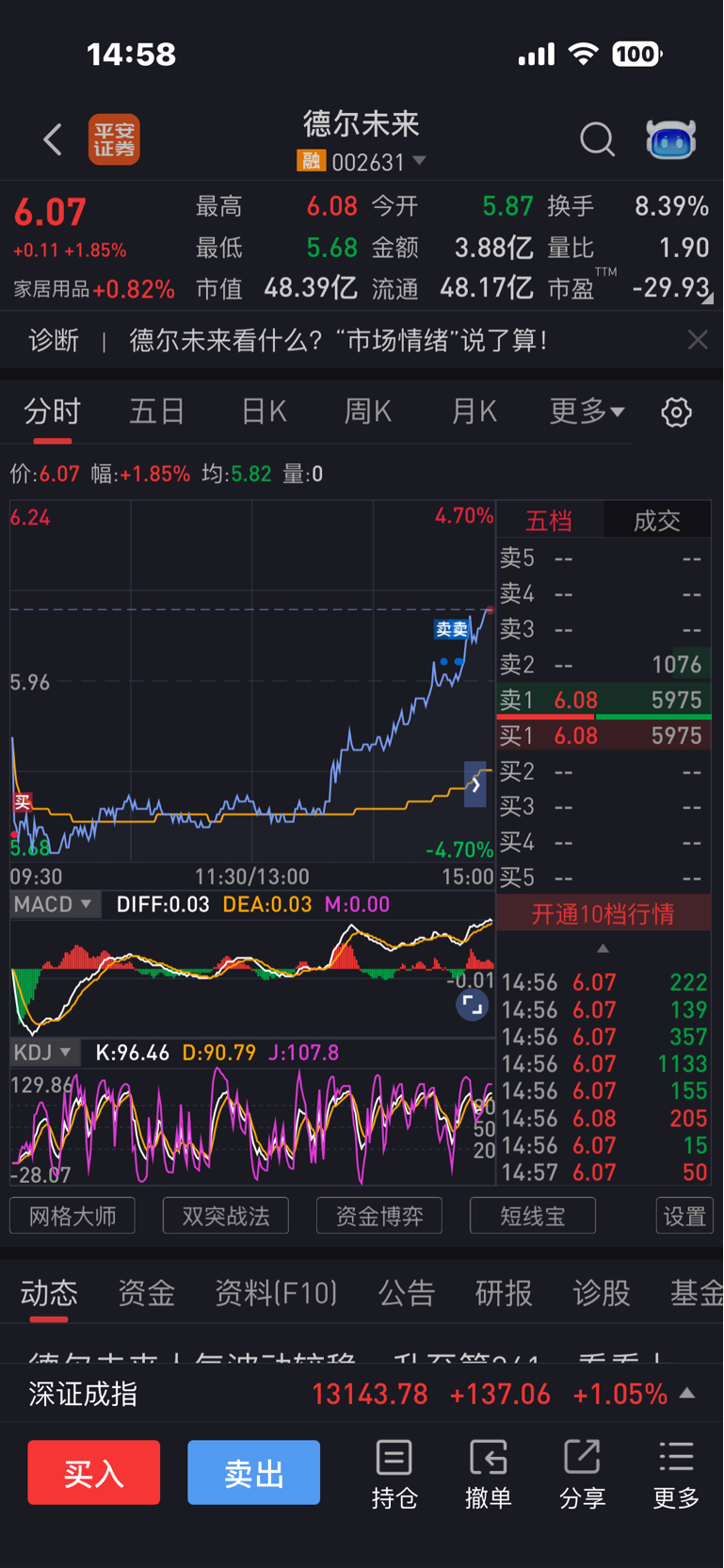
Task: Tap the 卖卖 marker on chart
Action: coord(452,629)
